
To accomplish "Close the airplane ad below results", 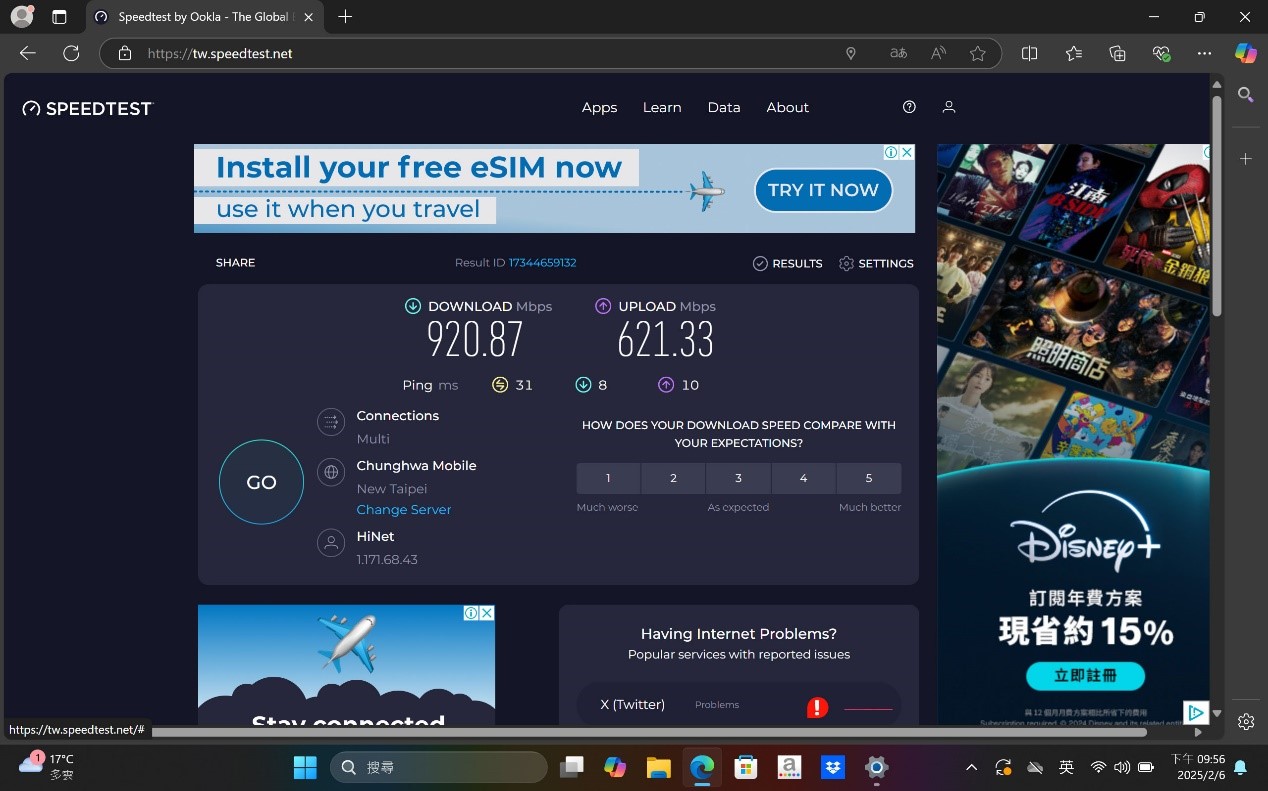I will tap(487, 613).
